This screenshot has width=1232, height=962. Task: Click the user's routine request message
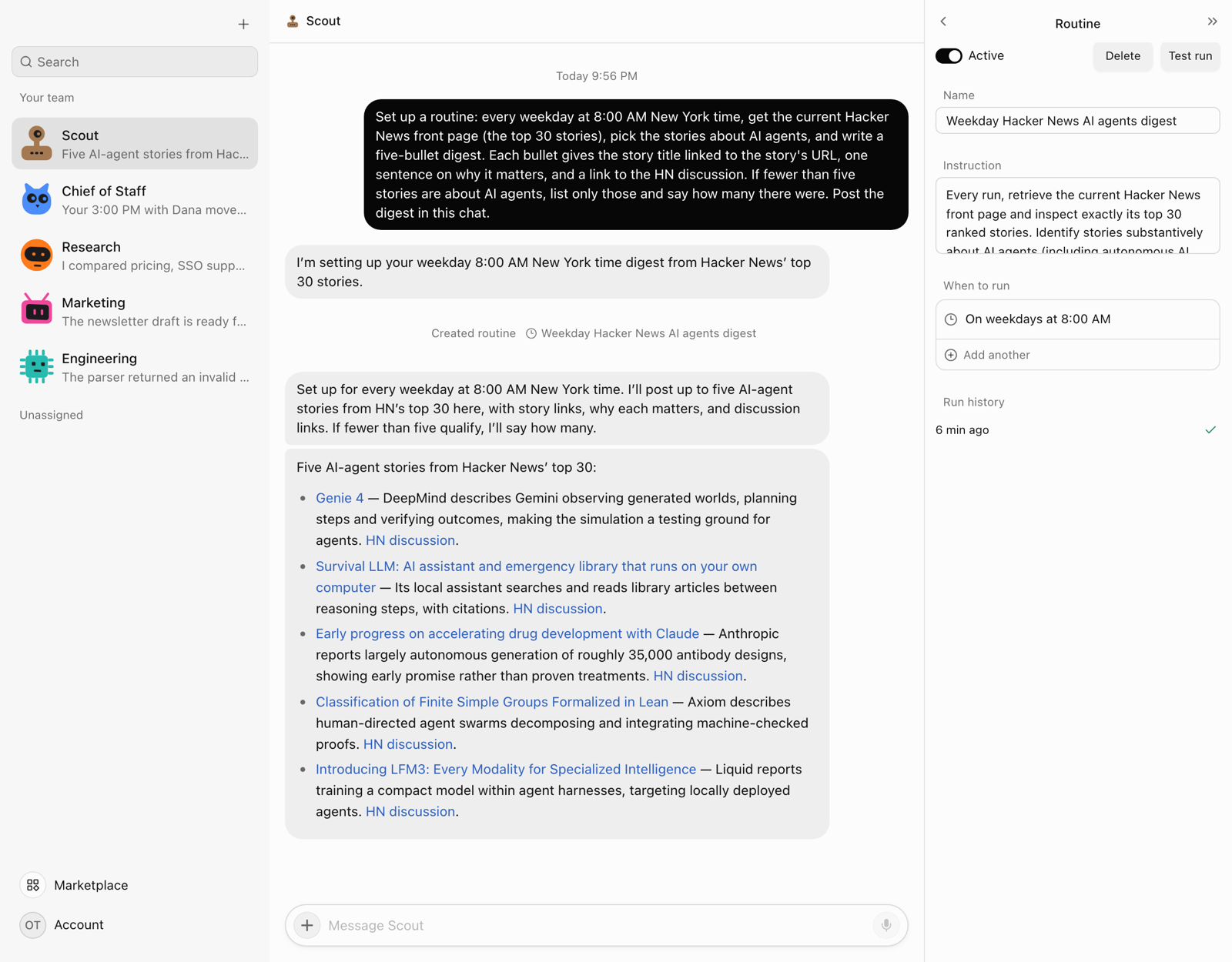636,165
